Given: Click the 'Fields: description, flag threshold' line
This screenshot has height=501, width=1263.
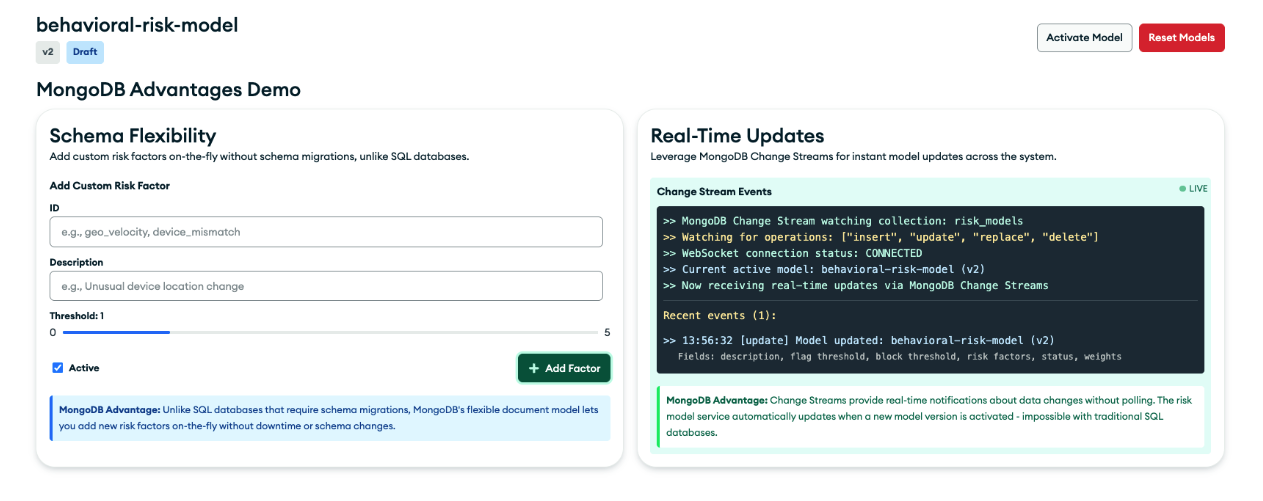Looking at the screenshot, I should (x=899, y=356).
